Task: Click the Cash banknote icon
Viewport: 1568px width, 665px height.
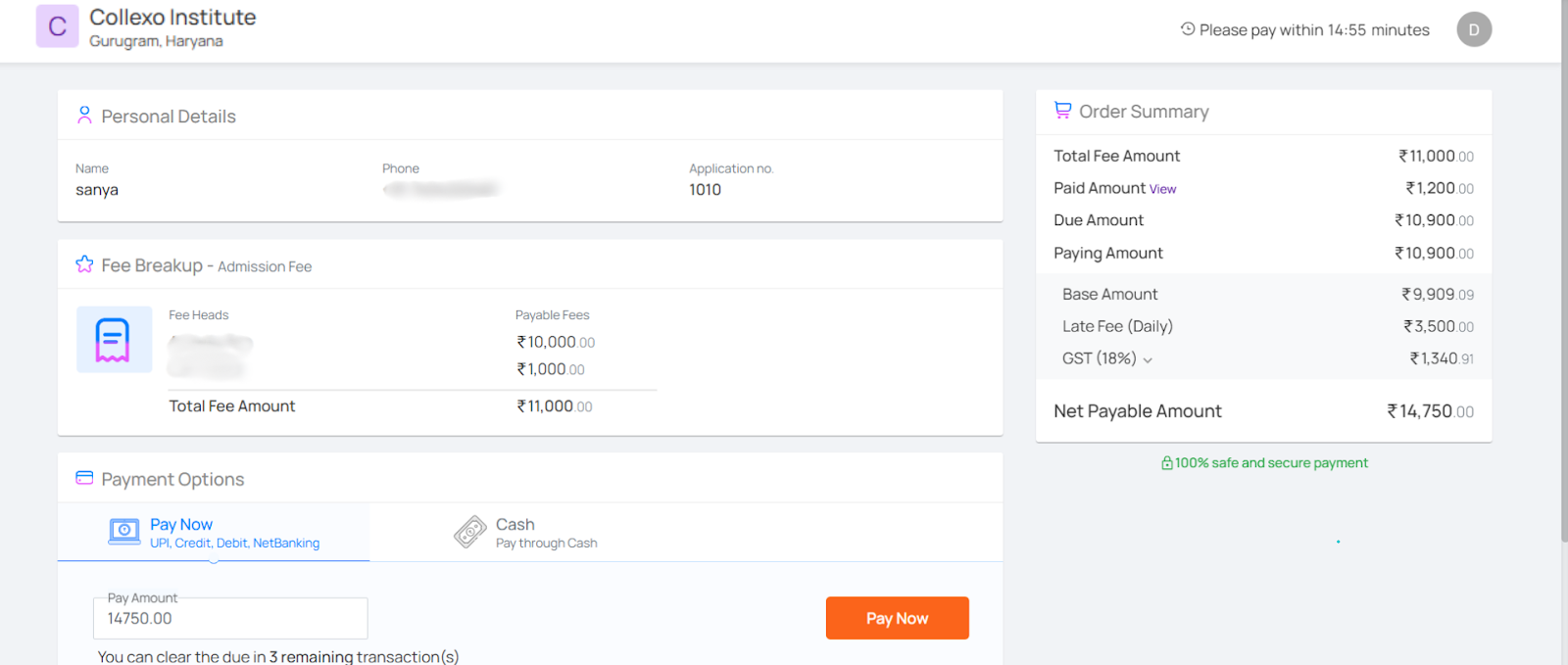Action: (470, 532)
